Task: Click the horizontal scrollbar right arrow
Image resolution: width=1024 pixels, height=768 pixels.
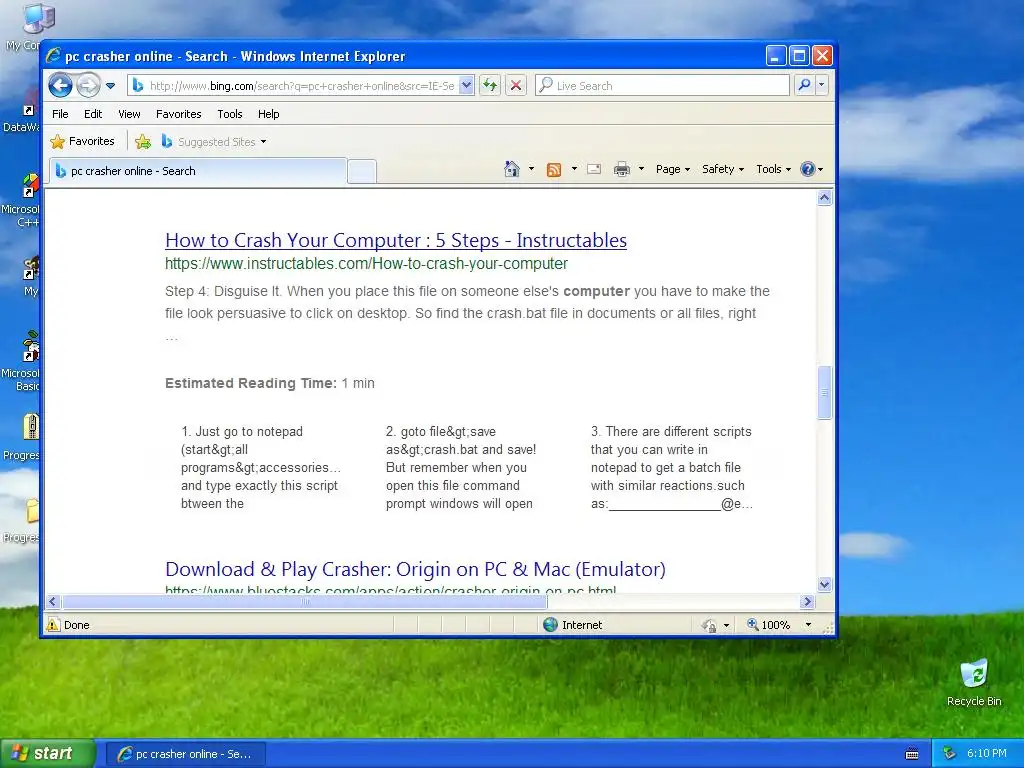Action: pyautogui.click(x=808, y=601)
